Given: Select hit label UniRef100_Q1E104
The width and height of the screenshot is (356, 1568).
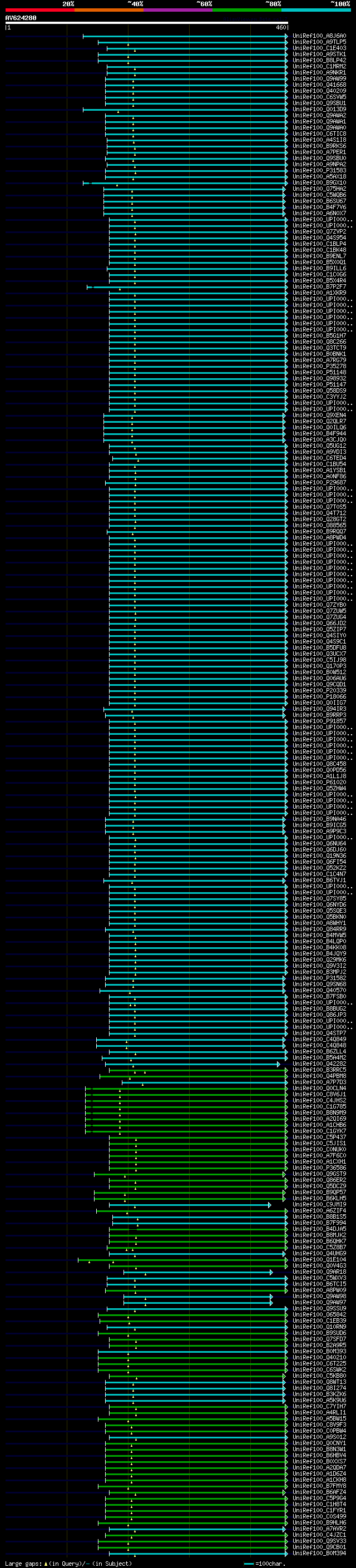Looking at the screenshot, I should [x=319, y=1259].
